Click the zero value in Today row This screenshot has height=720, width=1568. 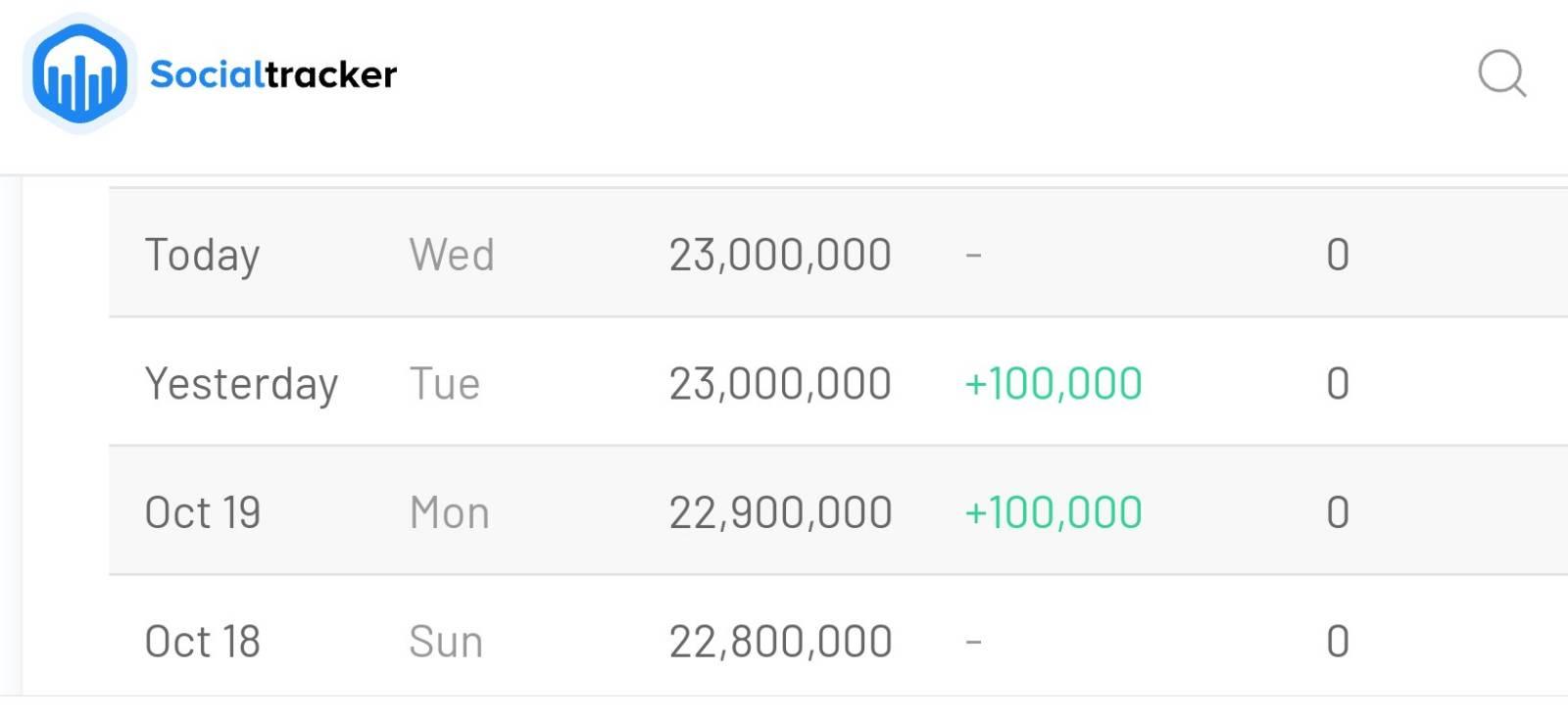[1338, 256]
